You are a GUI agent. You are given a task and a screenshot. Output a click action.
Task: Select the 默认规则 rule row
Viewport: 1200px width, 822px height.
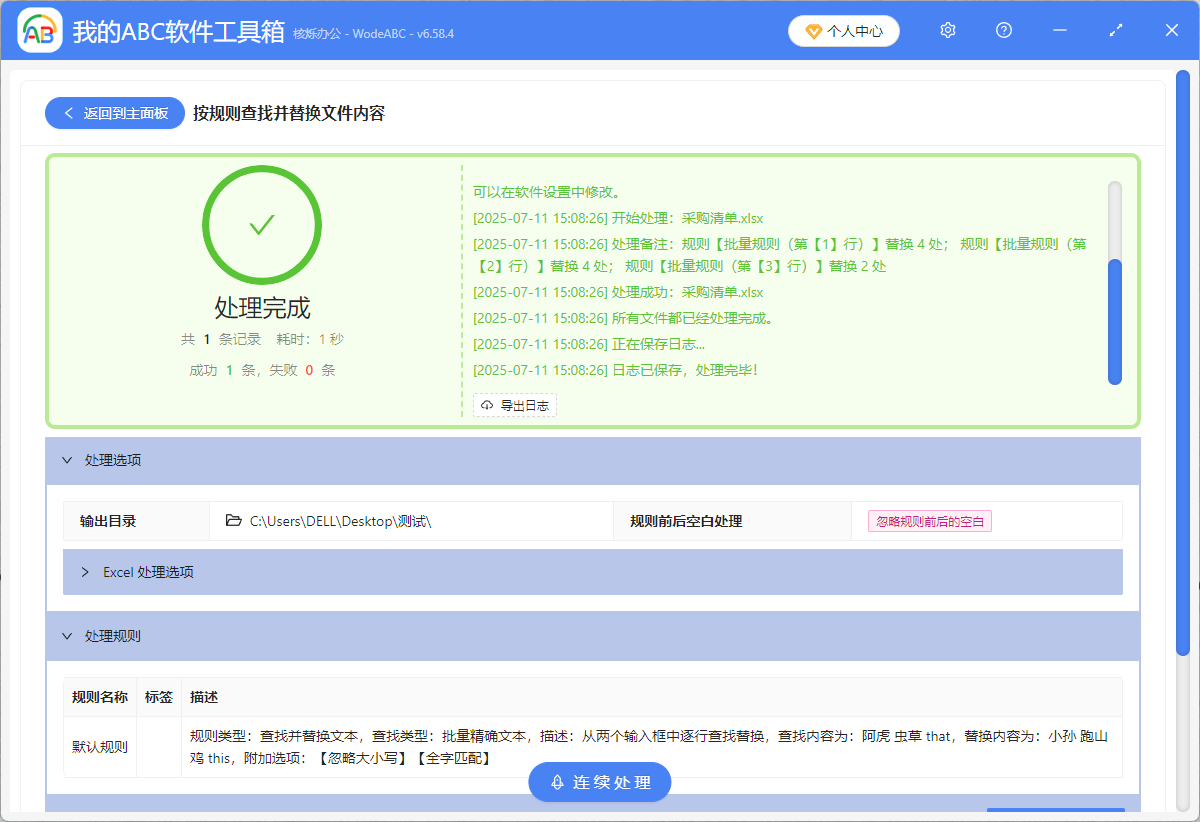[100, 746]
